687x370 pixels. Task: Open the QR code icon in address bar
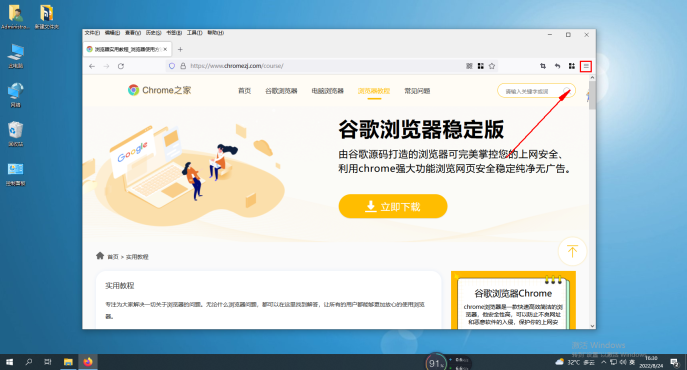pos(469,66)
